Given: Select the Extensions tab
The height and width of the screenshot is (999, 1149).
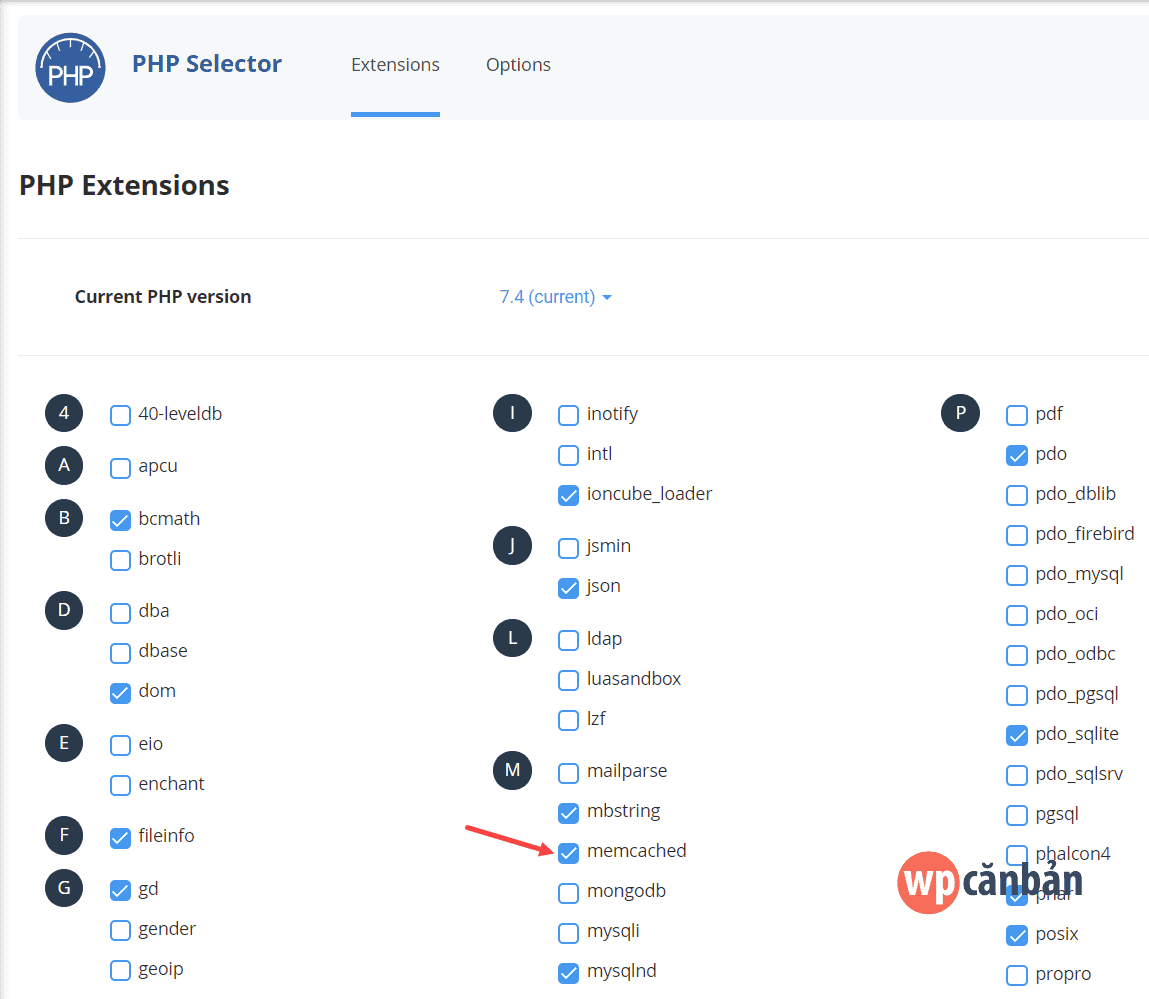Looking at the screenshot, I should click(395, 65).
